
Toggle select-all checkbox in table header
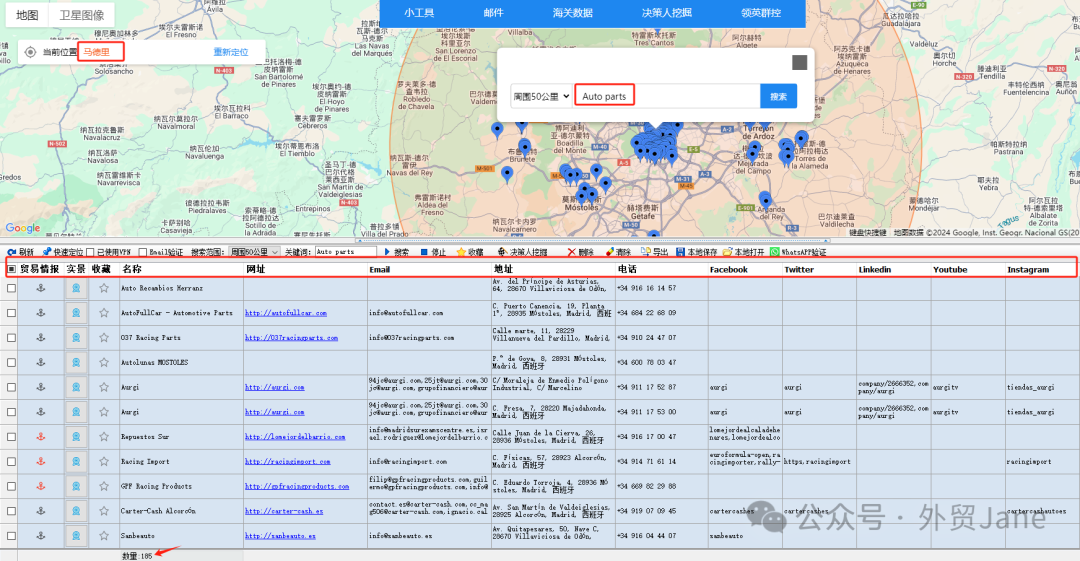click(12, 269)
